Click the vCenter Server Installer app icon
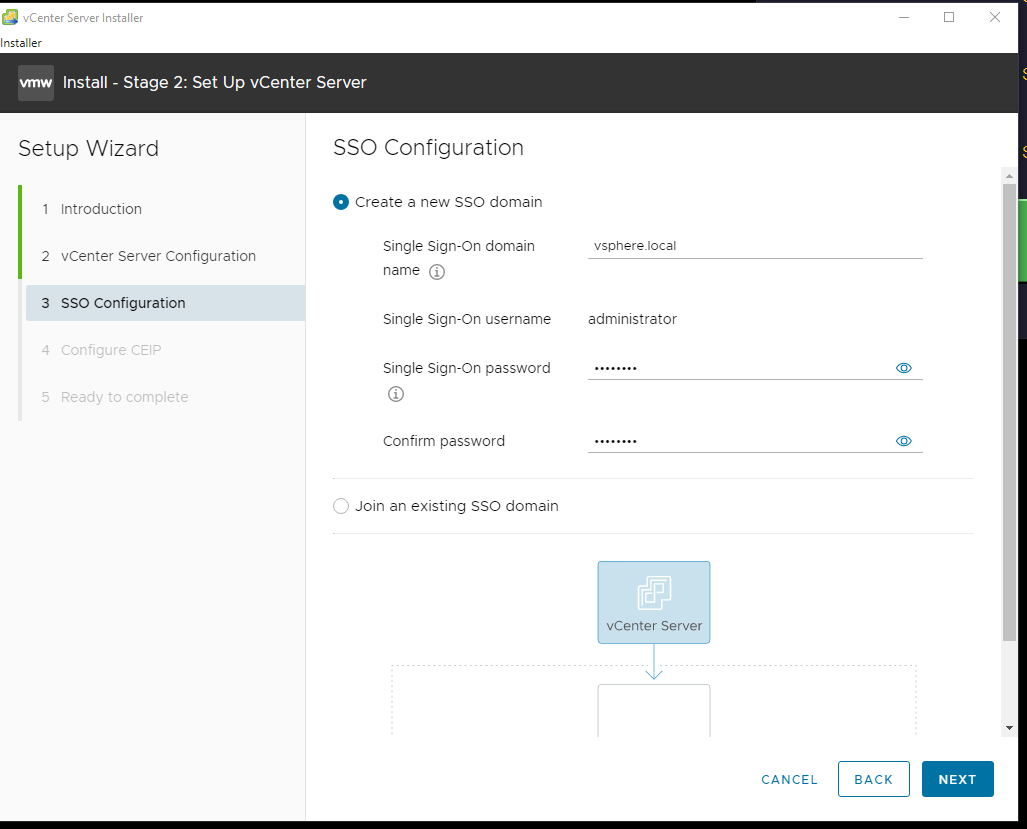The width and height of the screenshot is (1027, 829). point(10,17)
